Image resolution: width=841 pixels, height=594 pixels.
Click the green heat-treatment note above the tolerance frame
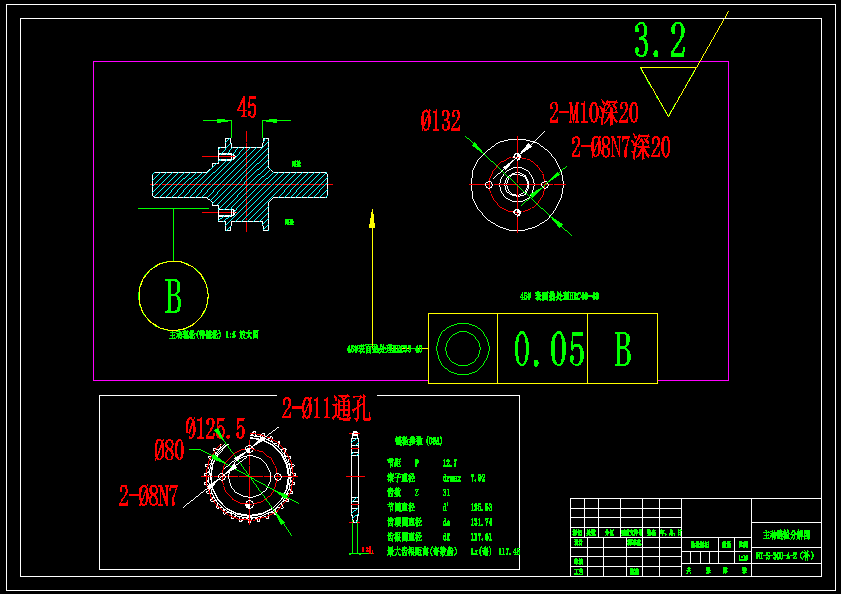point(559,296)
